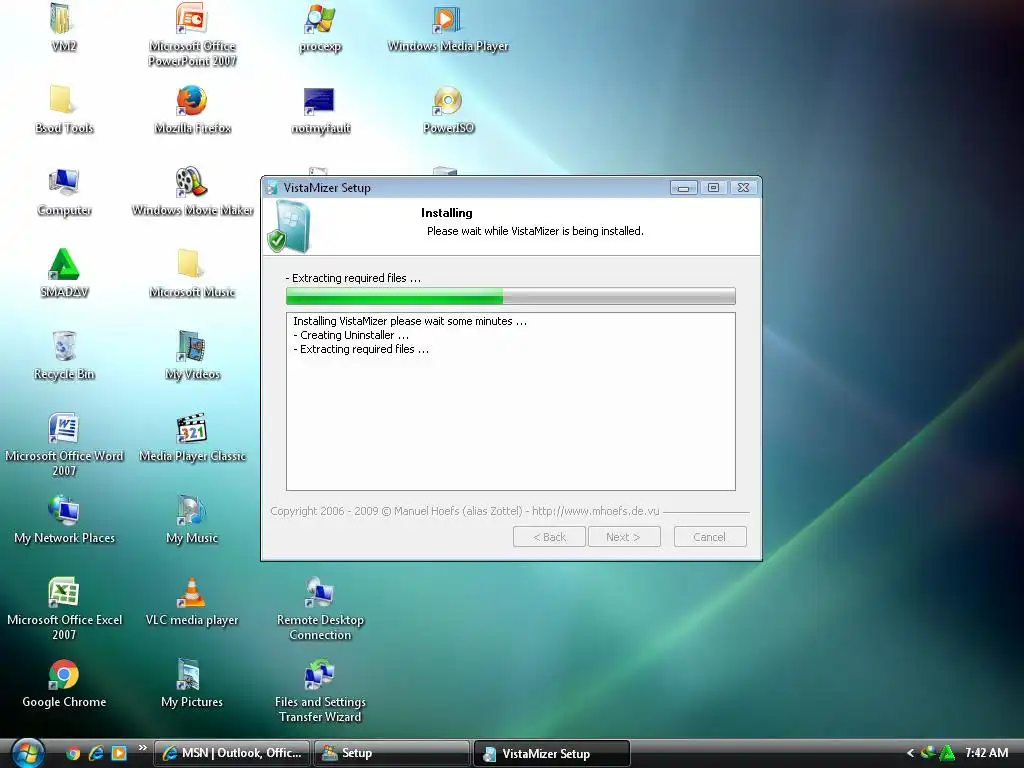Click the 'Creating Uninstaller …' log line
The height and width of the screenshot is (768, 1024).
[351, 335]
